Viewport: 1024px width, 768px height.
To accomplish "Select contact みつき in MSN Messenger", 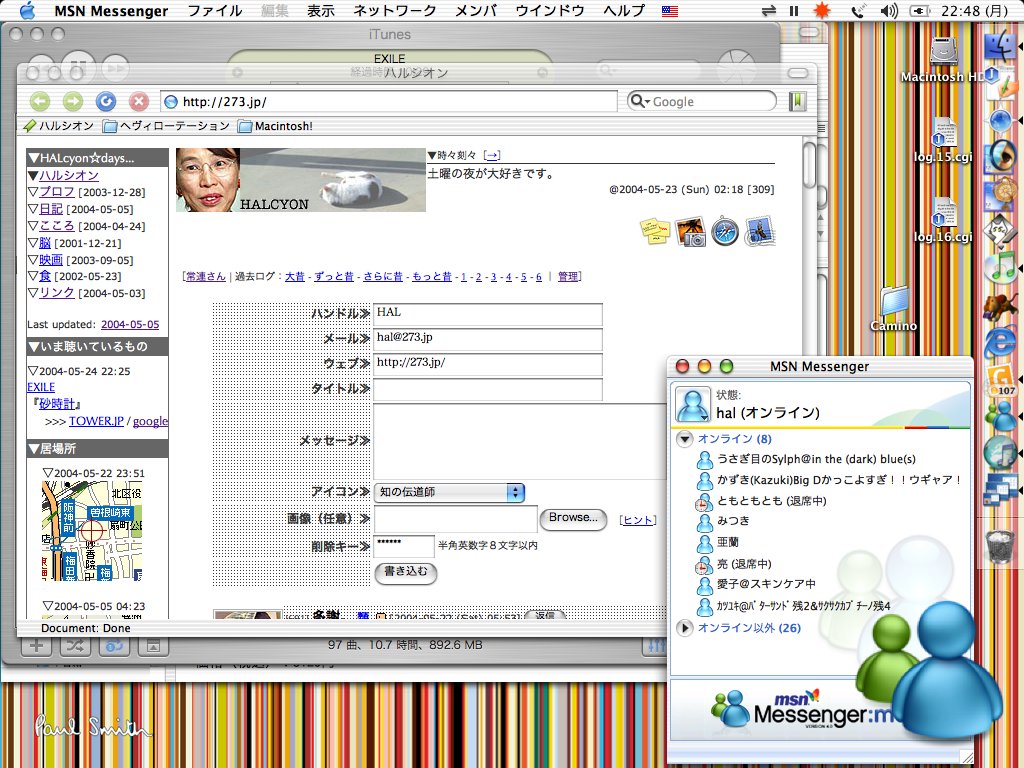I will [733, 521].
